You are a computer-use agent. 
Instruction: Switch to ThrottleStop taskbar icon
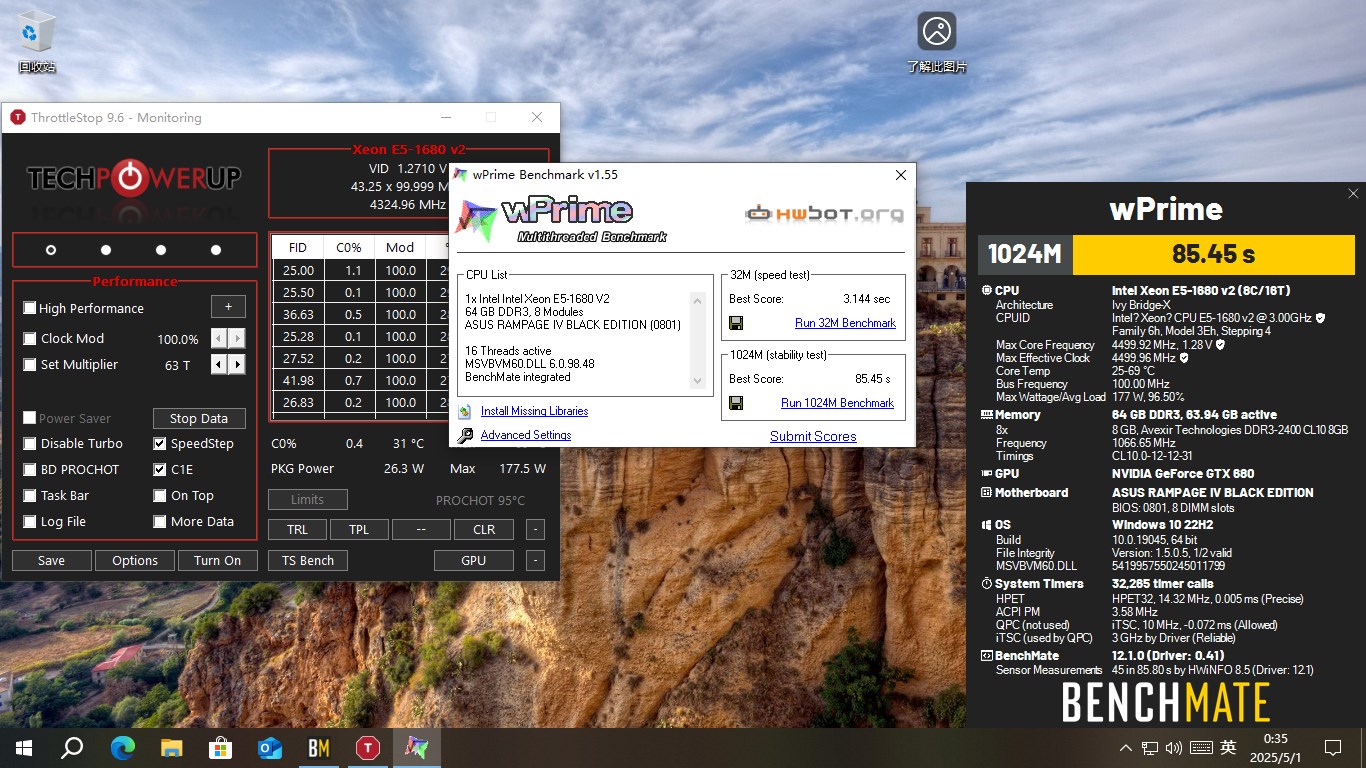[368, 748]
